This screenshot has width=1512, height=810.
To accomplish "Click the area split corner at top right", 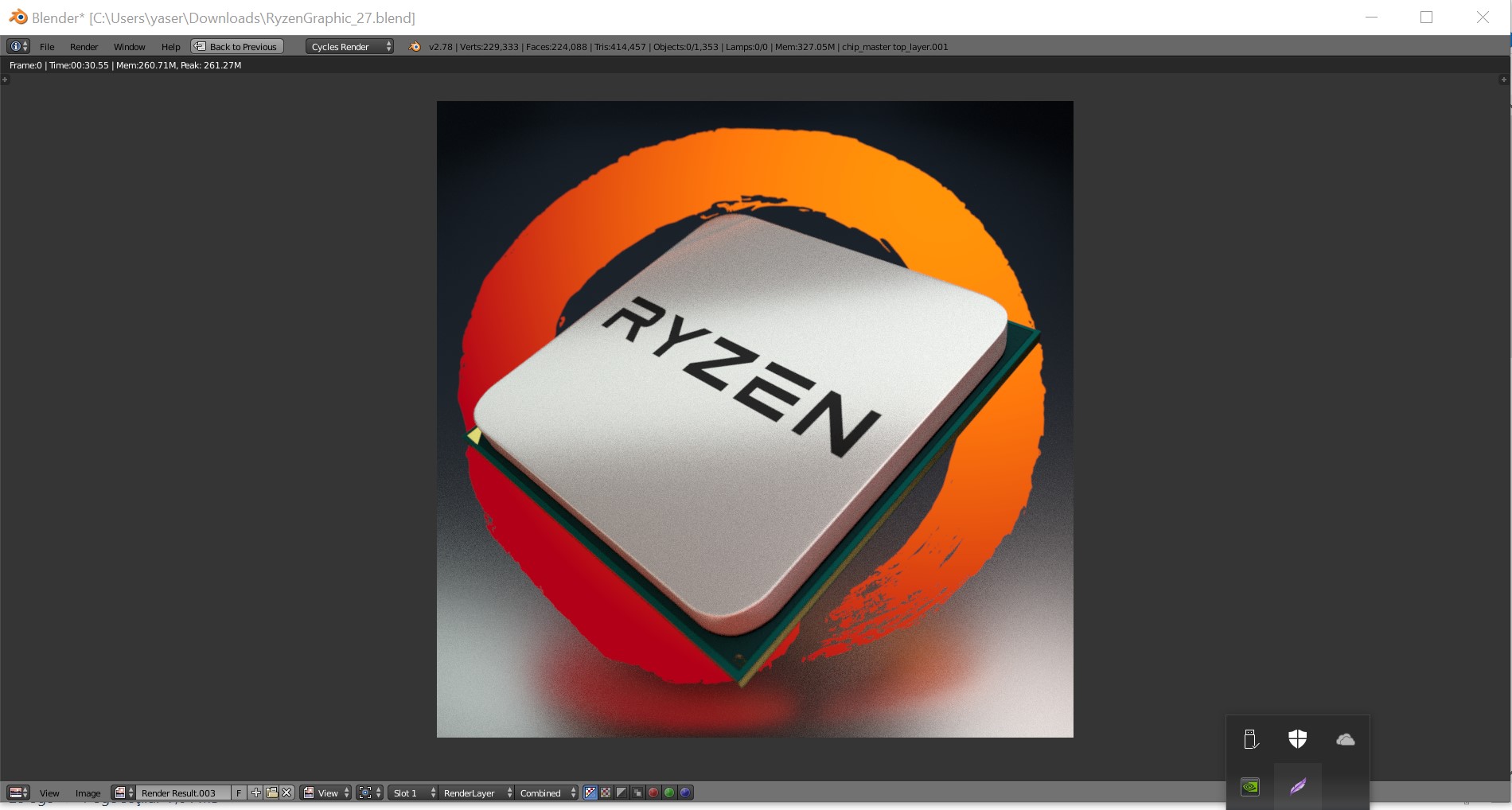I will (x=1503, y=80).
